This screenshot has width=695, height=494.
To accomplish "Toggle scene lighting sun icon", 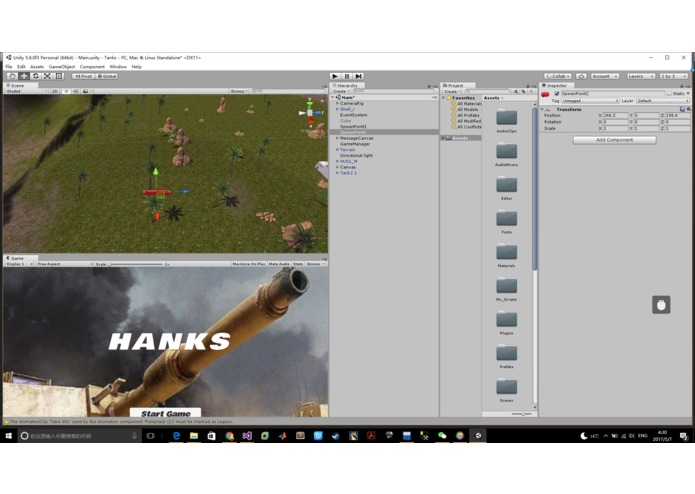I will pyautogui.click(x=66, y=91).
